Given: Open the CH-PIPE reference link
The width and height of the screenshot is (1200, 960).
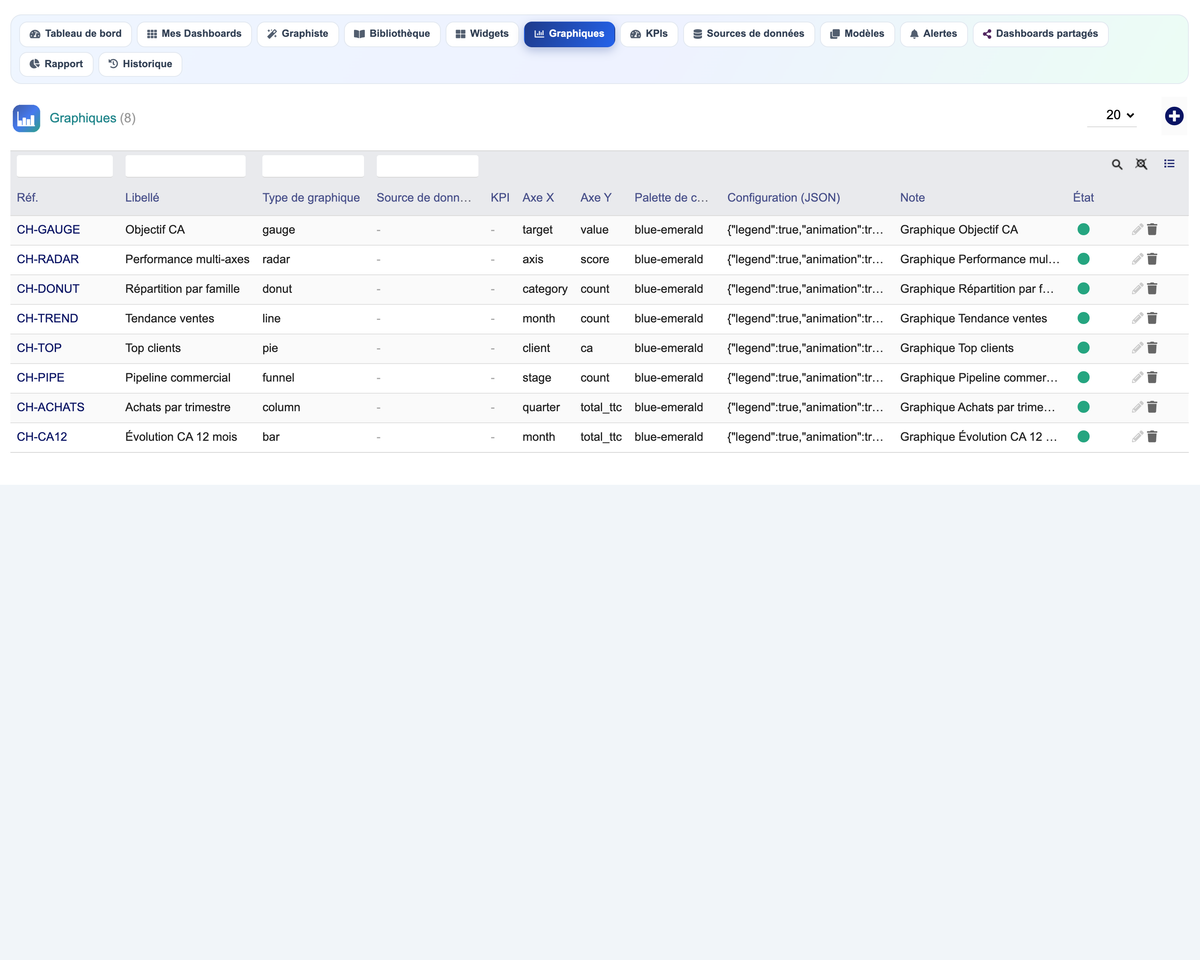Looking at the screenshot, I should [41, 378].
